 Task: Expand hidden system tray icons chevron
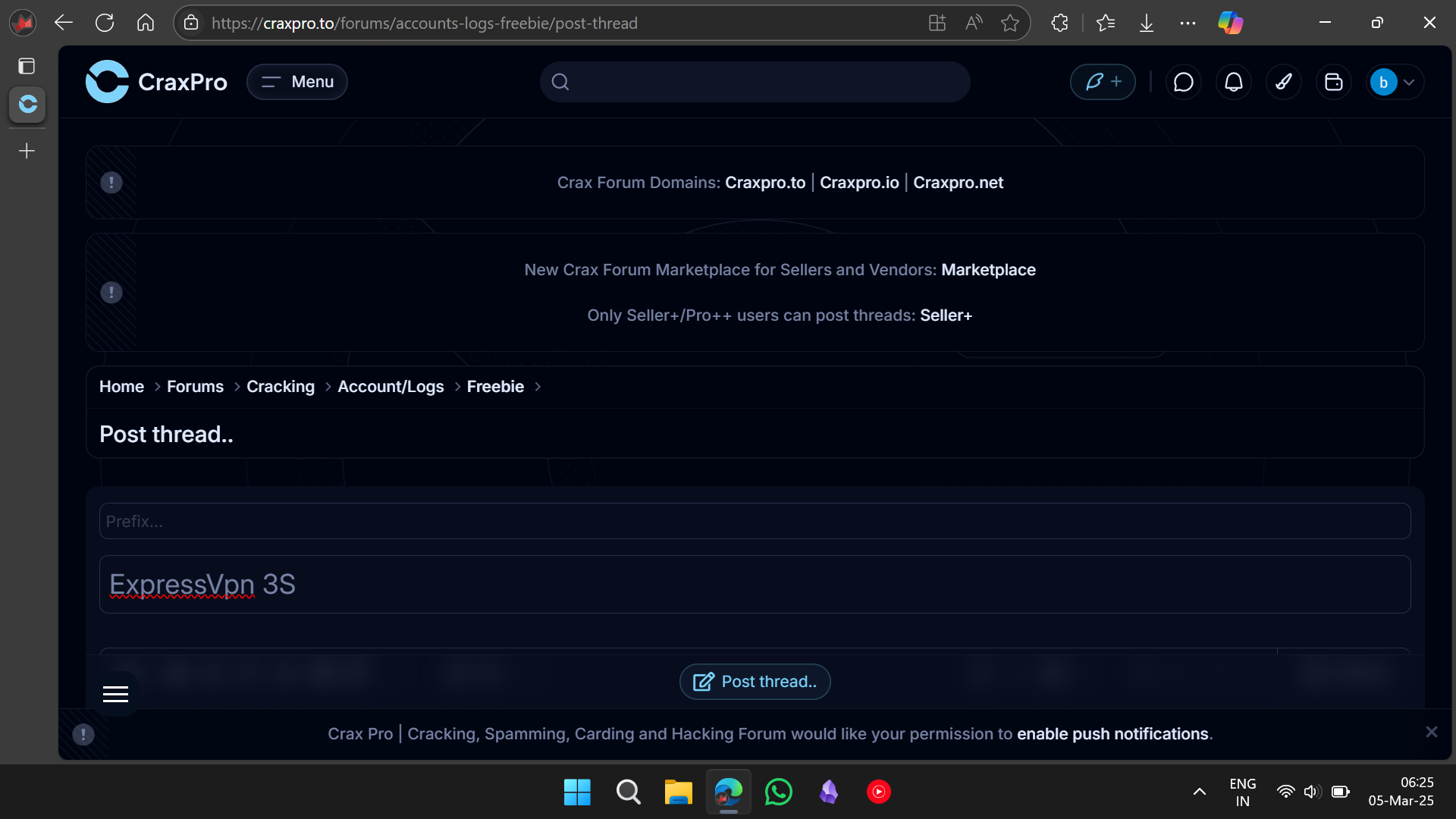point(1199,792)
